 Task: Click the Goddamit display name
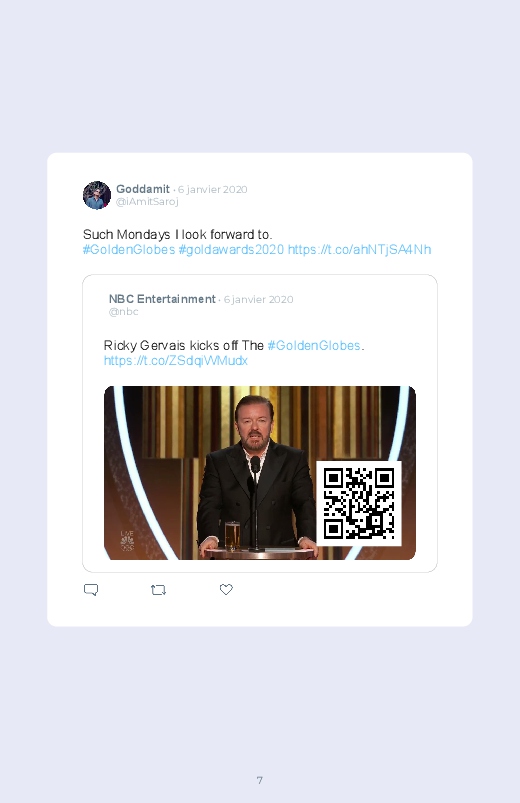point(143,189)
